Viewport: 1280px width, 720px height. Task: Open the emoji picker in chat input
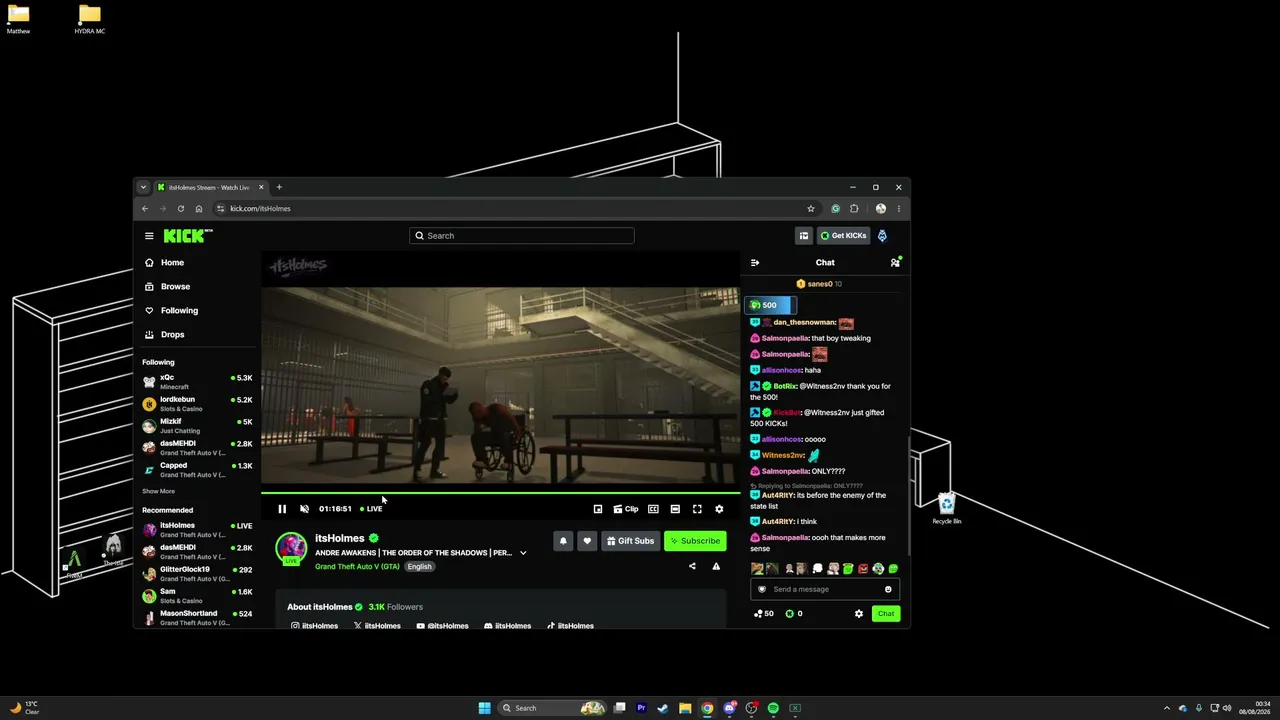click(888, 589)
